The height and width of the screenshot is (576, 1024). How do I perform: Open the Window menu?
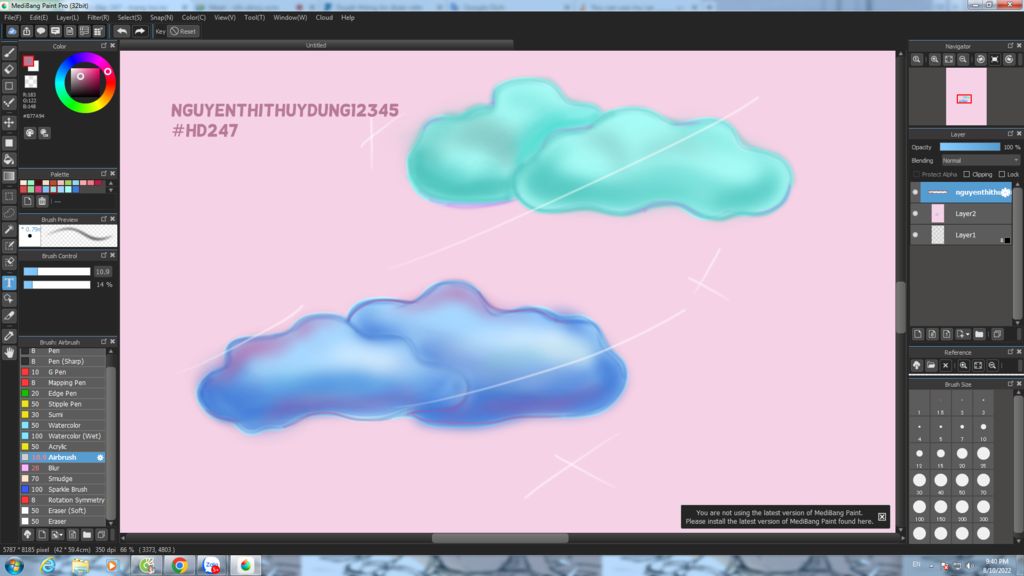click(x=290, y=18)
